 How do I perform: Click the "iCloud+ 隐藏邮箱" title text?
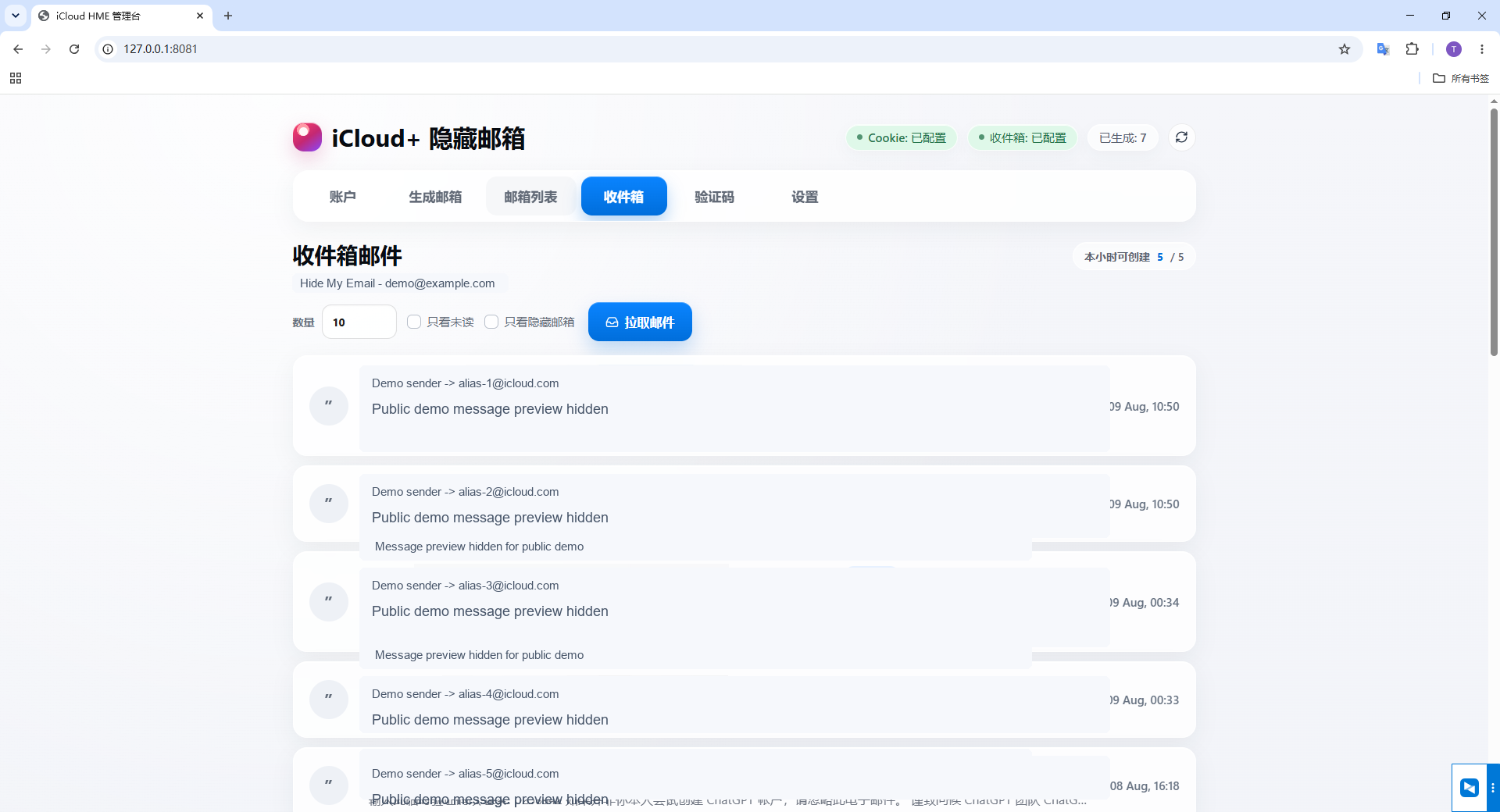pyautogui.click(x=428, y=138)
